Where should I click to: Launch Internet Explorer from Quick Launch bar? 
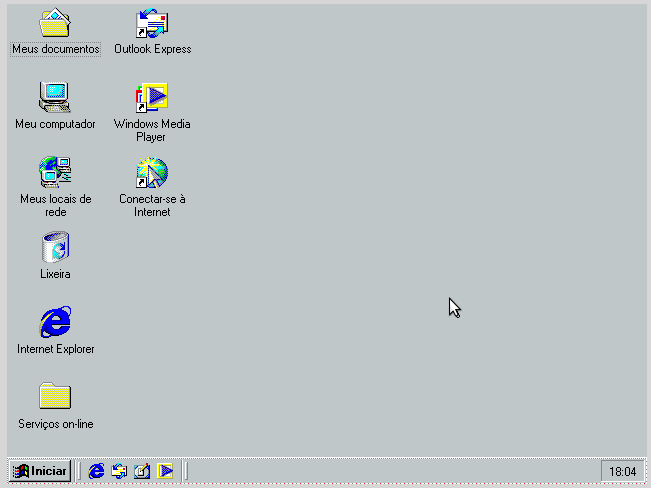[x=96, y=471]
